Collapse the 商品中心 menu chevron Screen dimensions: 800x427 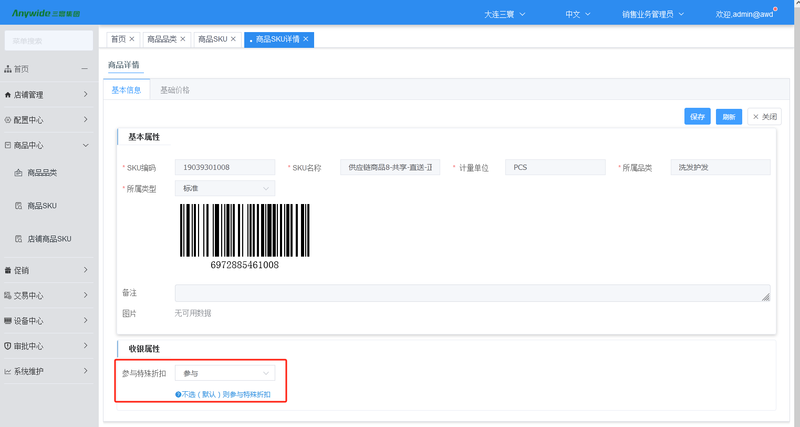pos(85,145)
